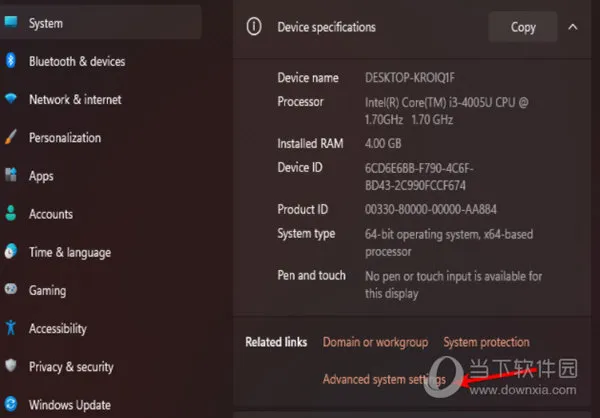Open Windows Update page
The image size is (600, 418).
point(70,405)
